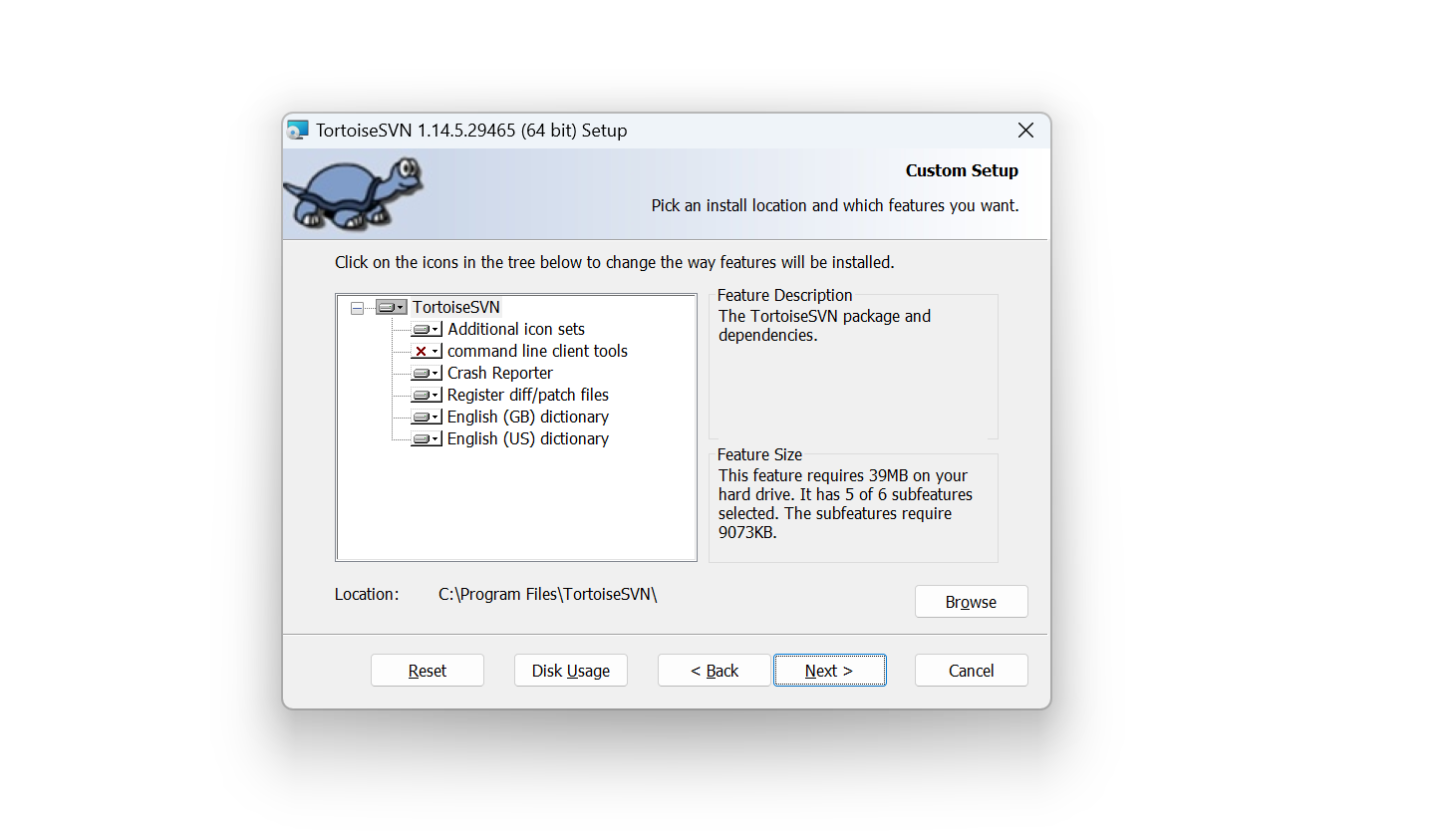The image size is (1443, 840).
Task: Select Additional icon sets tree item
Action: pos(516,329)
